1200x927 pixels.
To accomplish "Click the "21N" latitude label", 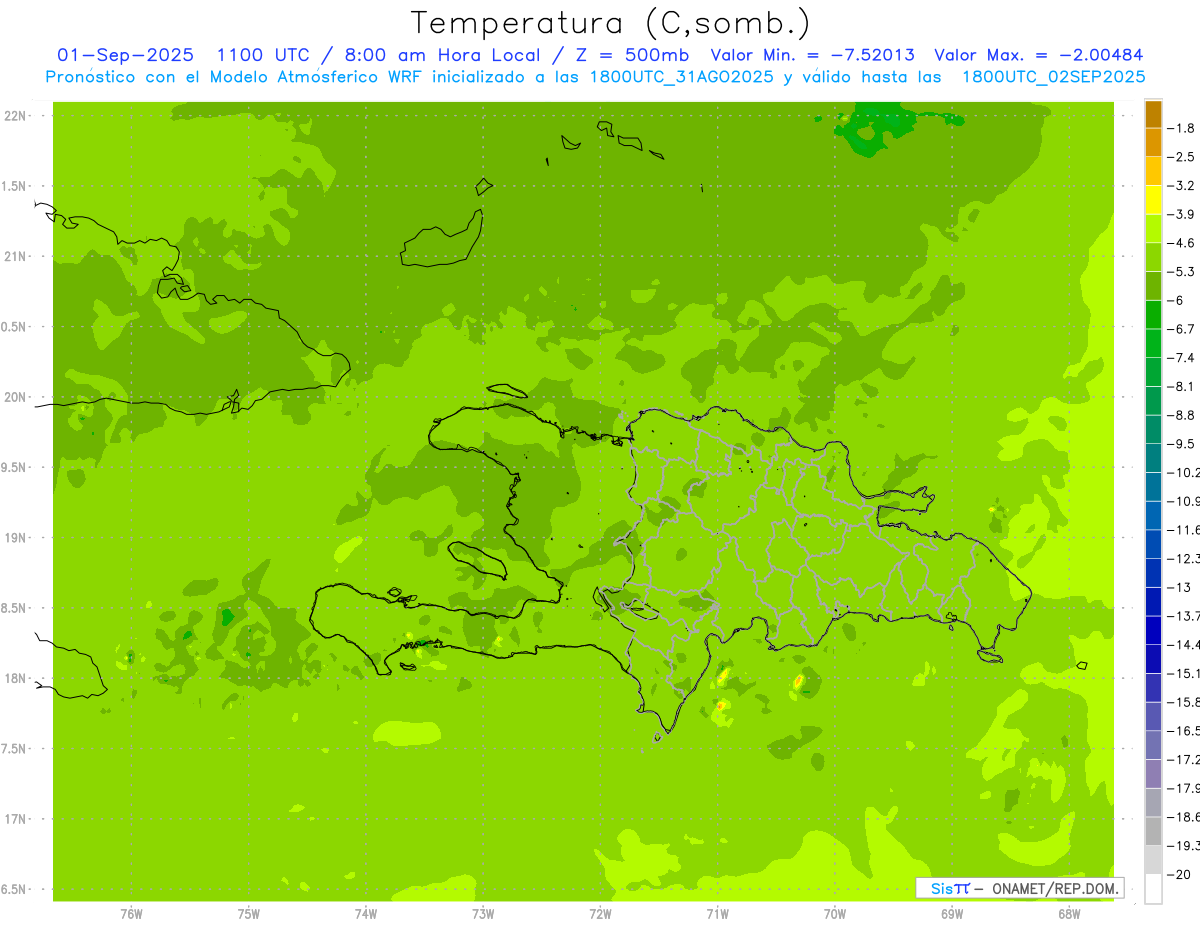I will [15, 256].
